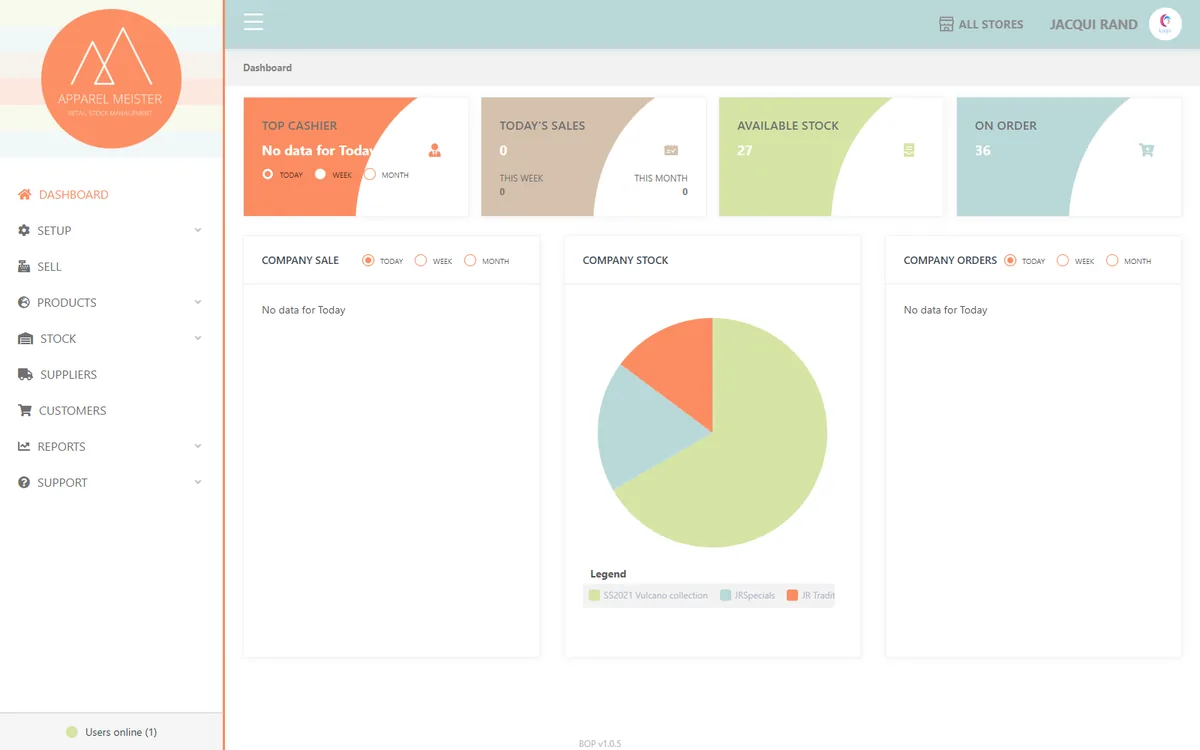Image resolution: width=1200 pixels, height=750 pixels.
Task: Expand the Support menu chevron
Action: pos(198,482)
